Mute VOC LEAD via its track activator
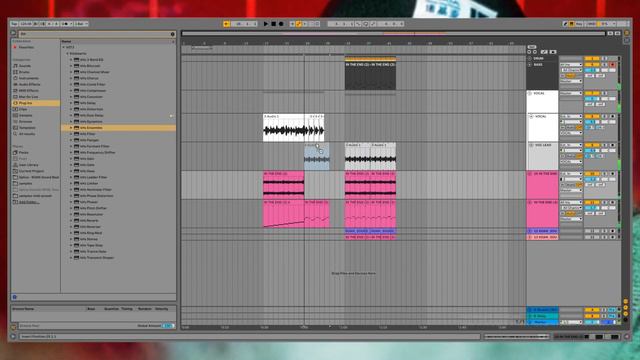Viewport: 640px width, 360px height. tap(592, 145)
